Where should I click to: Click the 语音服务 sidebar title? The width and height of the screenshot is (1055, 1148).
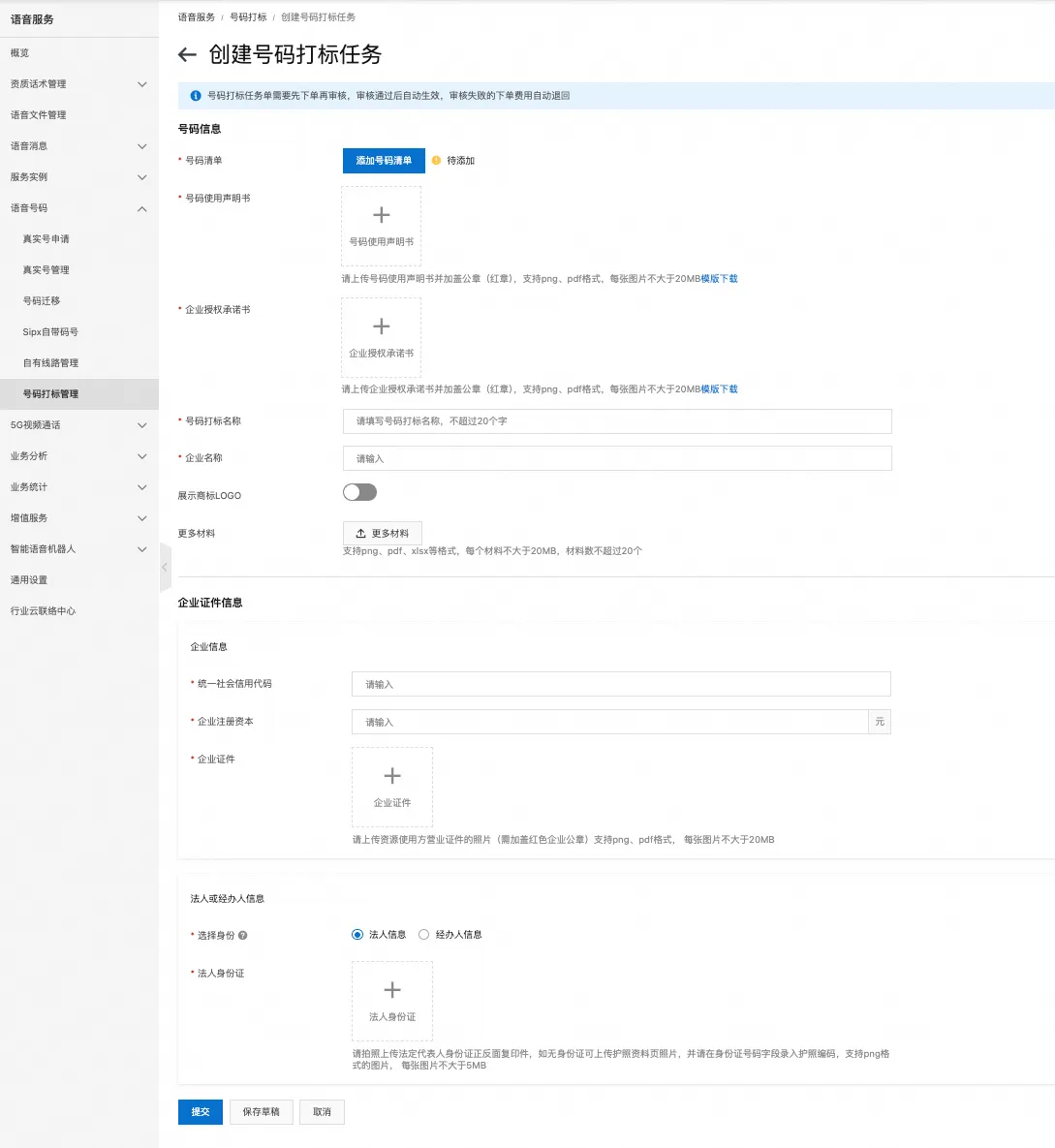pos(32,19)
